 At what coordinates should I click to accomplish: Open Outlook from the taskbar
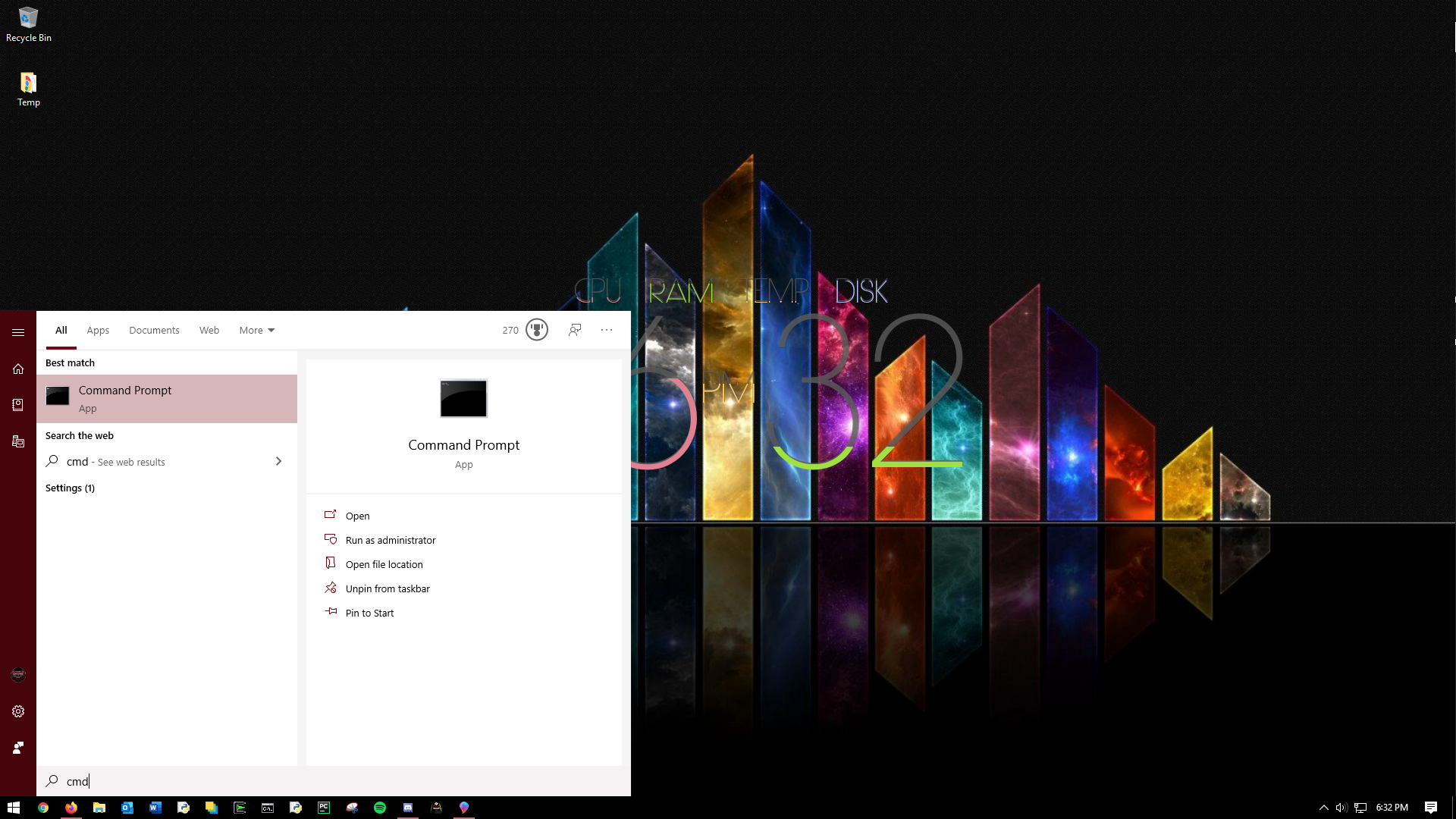127,808
